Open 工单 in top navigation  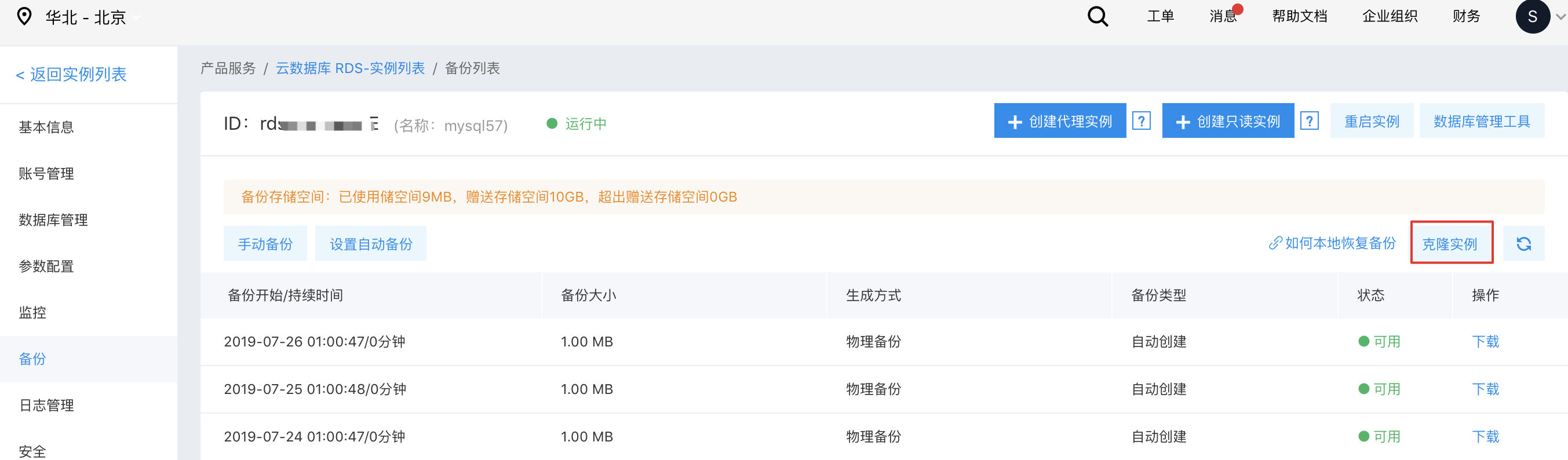pyautogui.click(x=1160, y=16)
